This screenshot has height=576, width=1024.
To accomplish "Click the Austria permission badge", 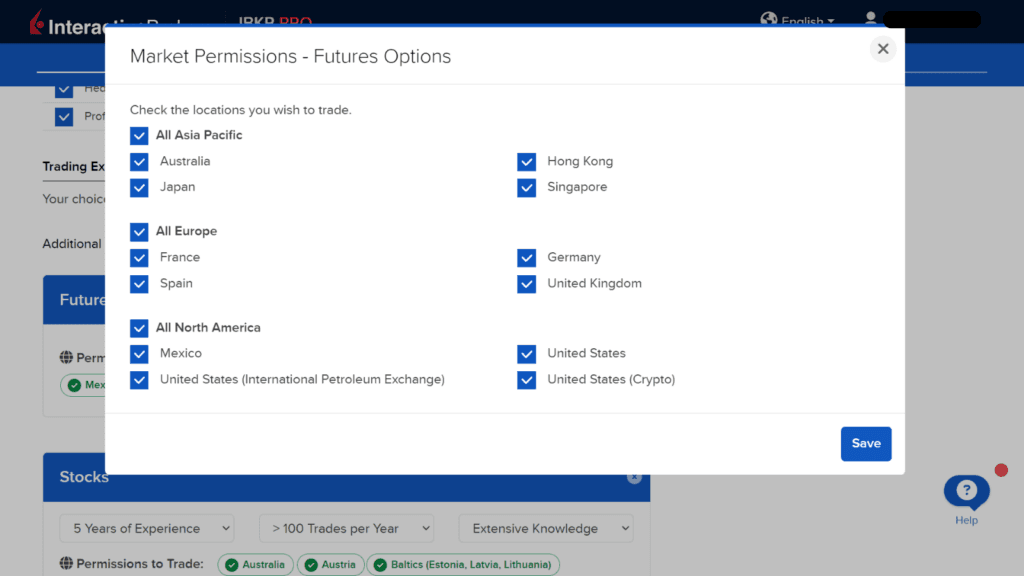I will 330,564.
